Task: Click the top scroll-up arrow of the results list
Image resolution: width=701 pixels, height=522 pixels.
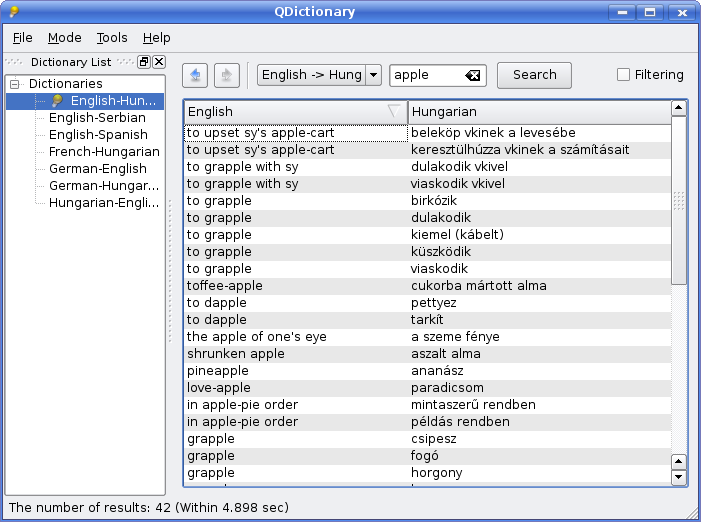Action: pyautogui.click(x=679, y=108)
